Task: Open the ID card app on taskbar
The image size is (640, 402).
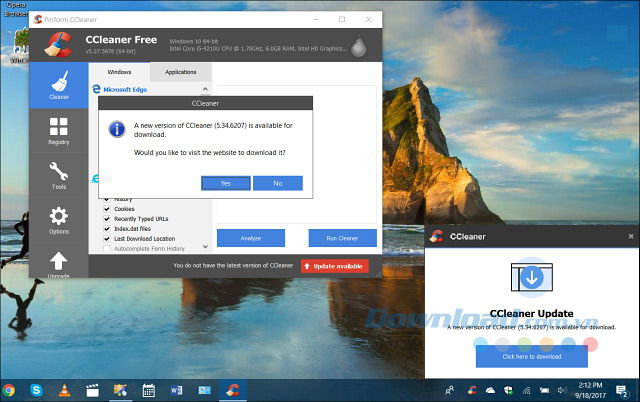Action: tap(204, 391)
